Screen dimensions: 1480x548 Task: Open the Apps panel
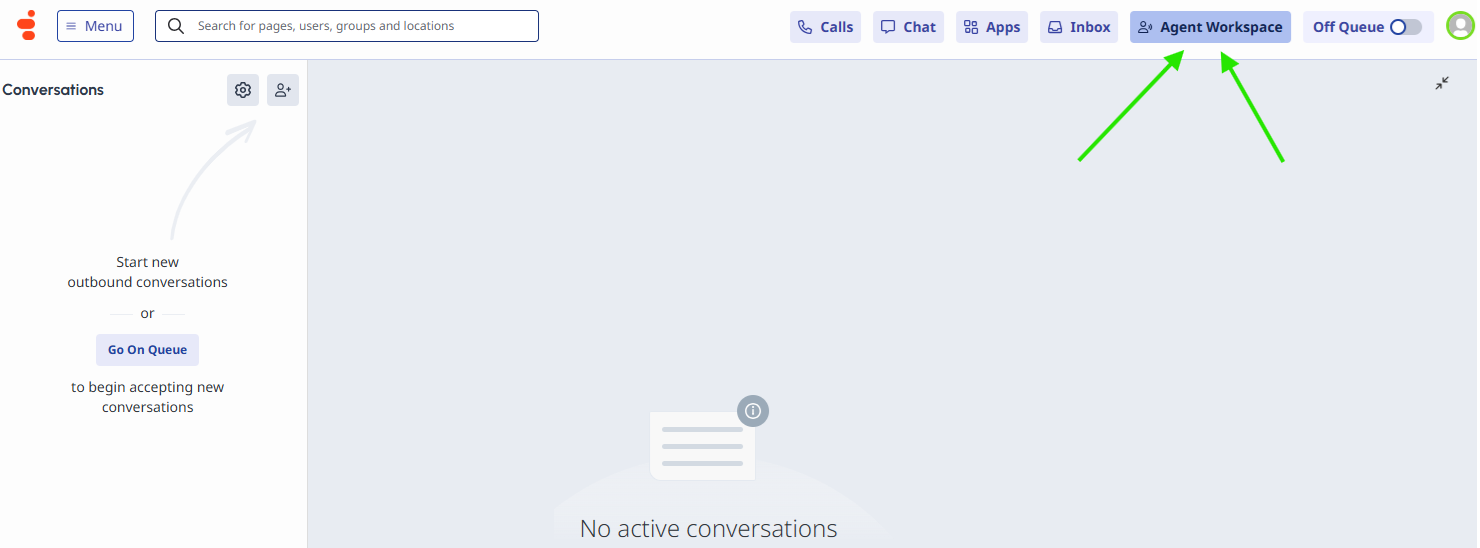pos(992,27)
